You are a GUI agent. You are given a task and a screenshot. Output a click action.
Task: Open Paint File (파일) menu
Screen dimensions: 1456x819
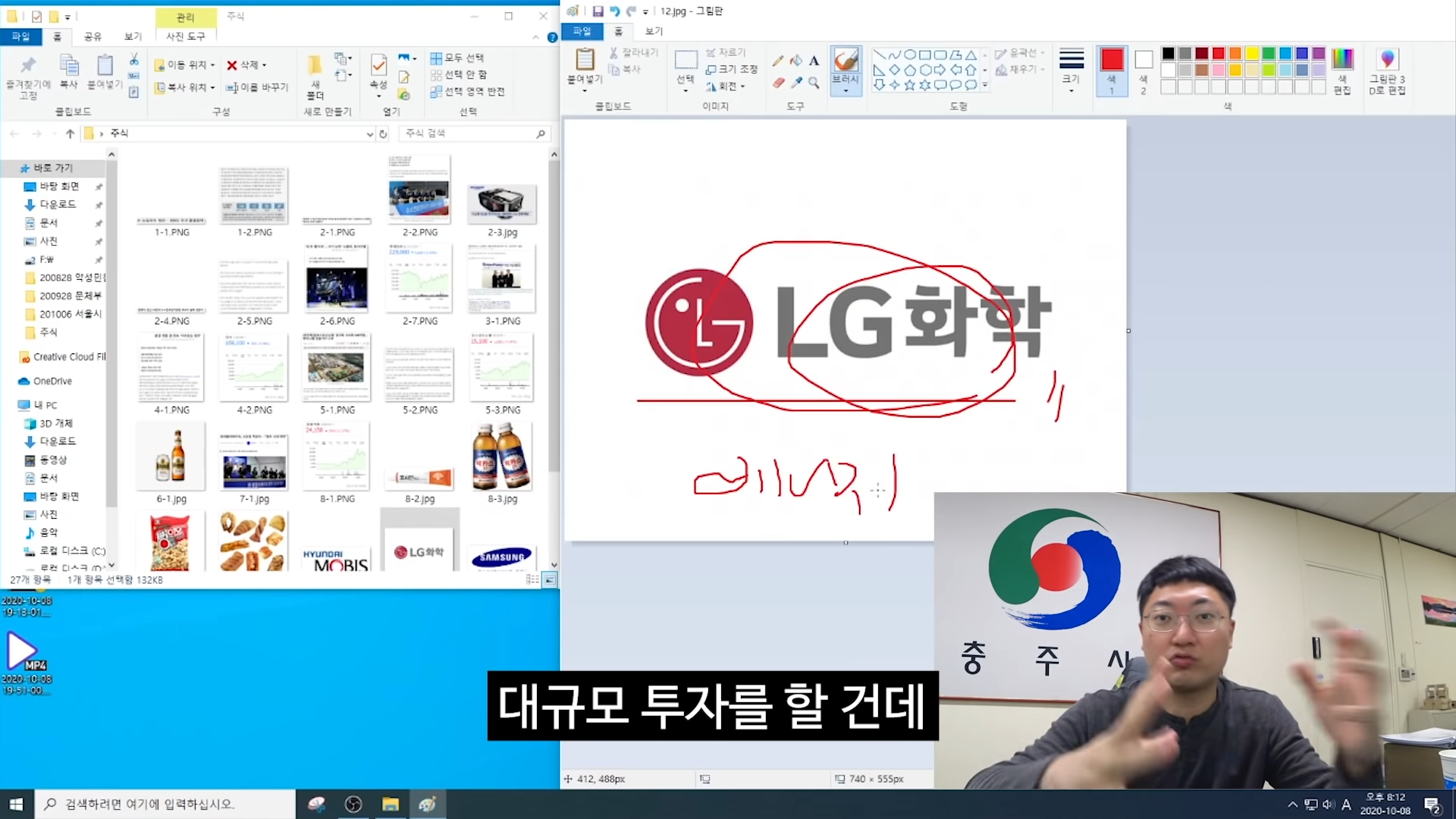click(x=582, y=31)
